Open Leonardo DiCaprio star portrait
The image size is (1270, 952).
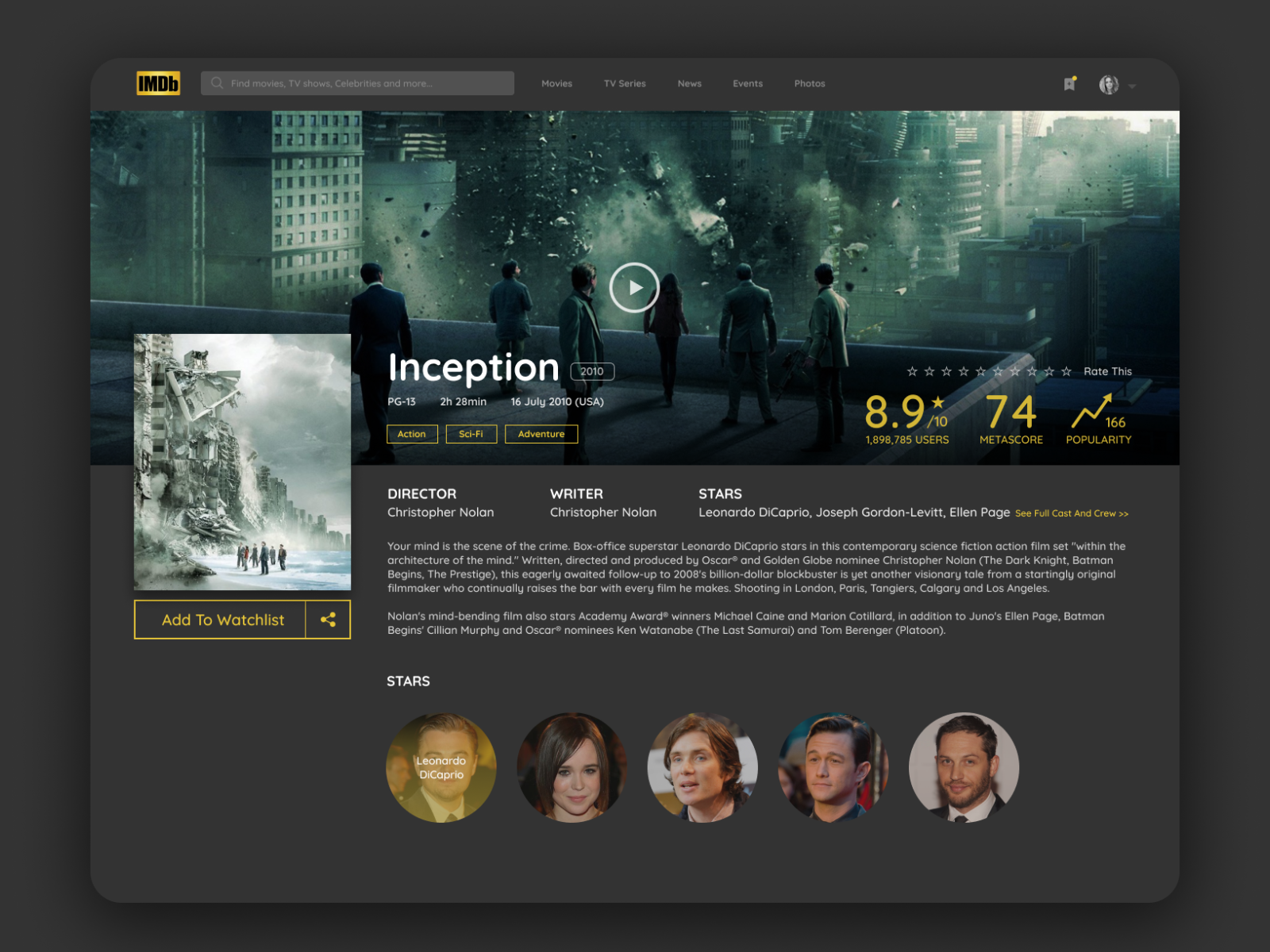(441, 767)
